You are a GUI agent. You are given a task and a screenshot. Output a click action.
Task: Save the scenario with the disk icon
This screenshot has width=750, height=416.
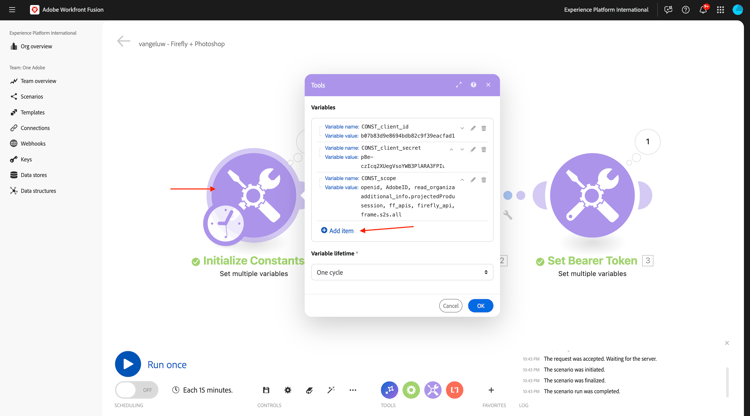(266, 390)
